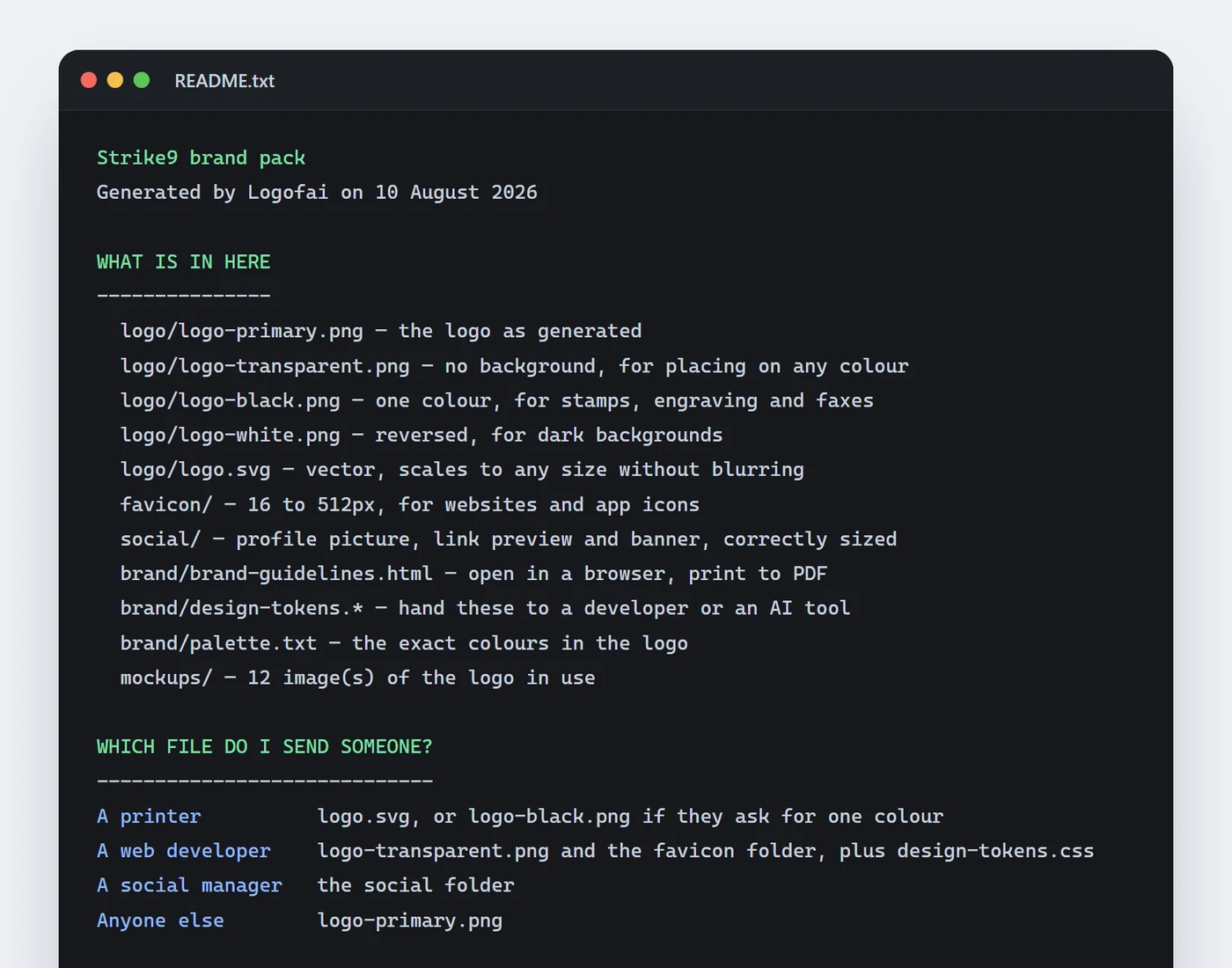Click the 'A printer' label
The width and height of the screenshot is (1232, 968).
coord(149,816)
